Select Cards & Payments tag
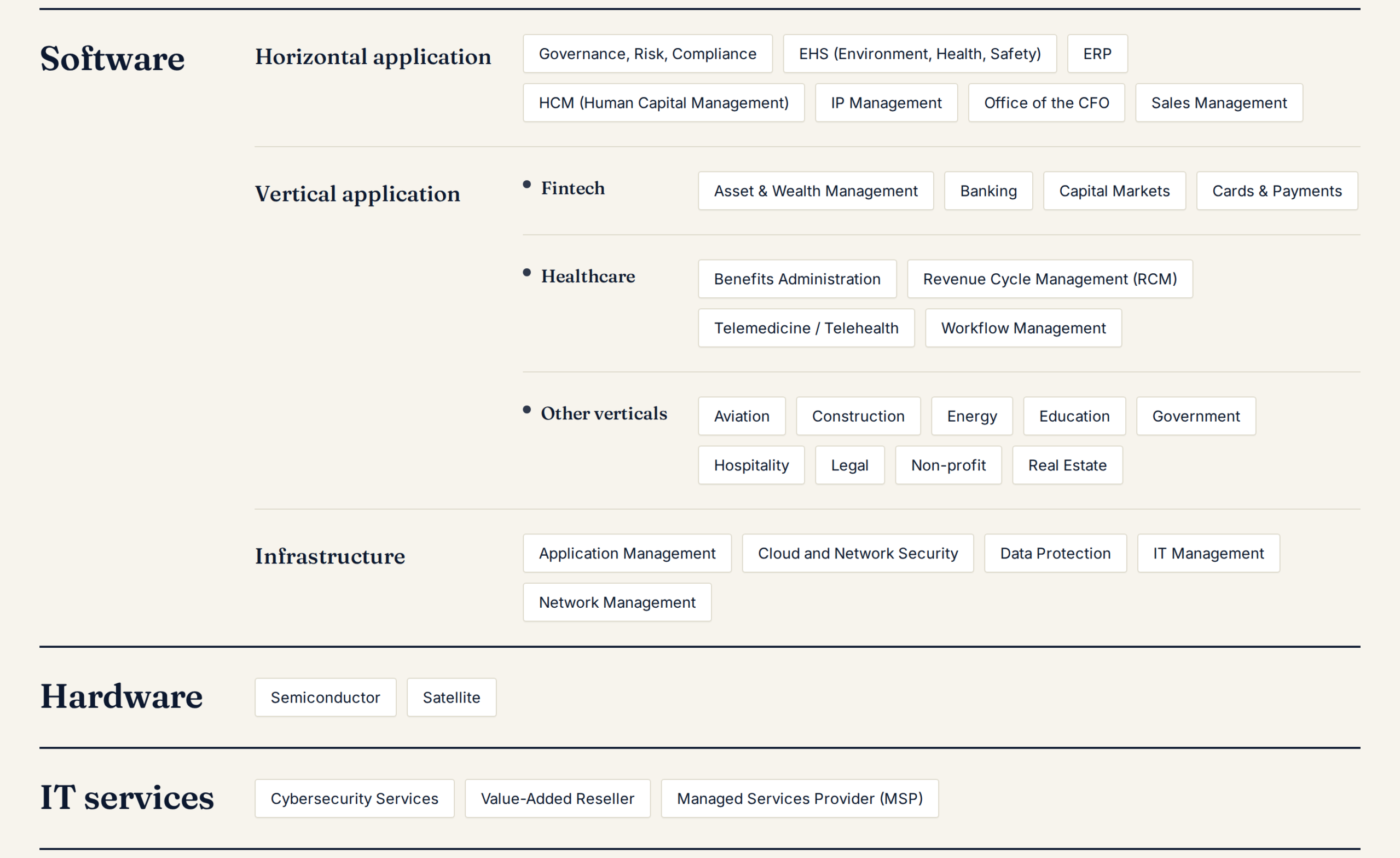The image size is (1400, 858). coord(1277,191)
